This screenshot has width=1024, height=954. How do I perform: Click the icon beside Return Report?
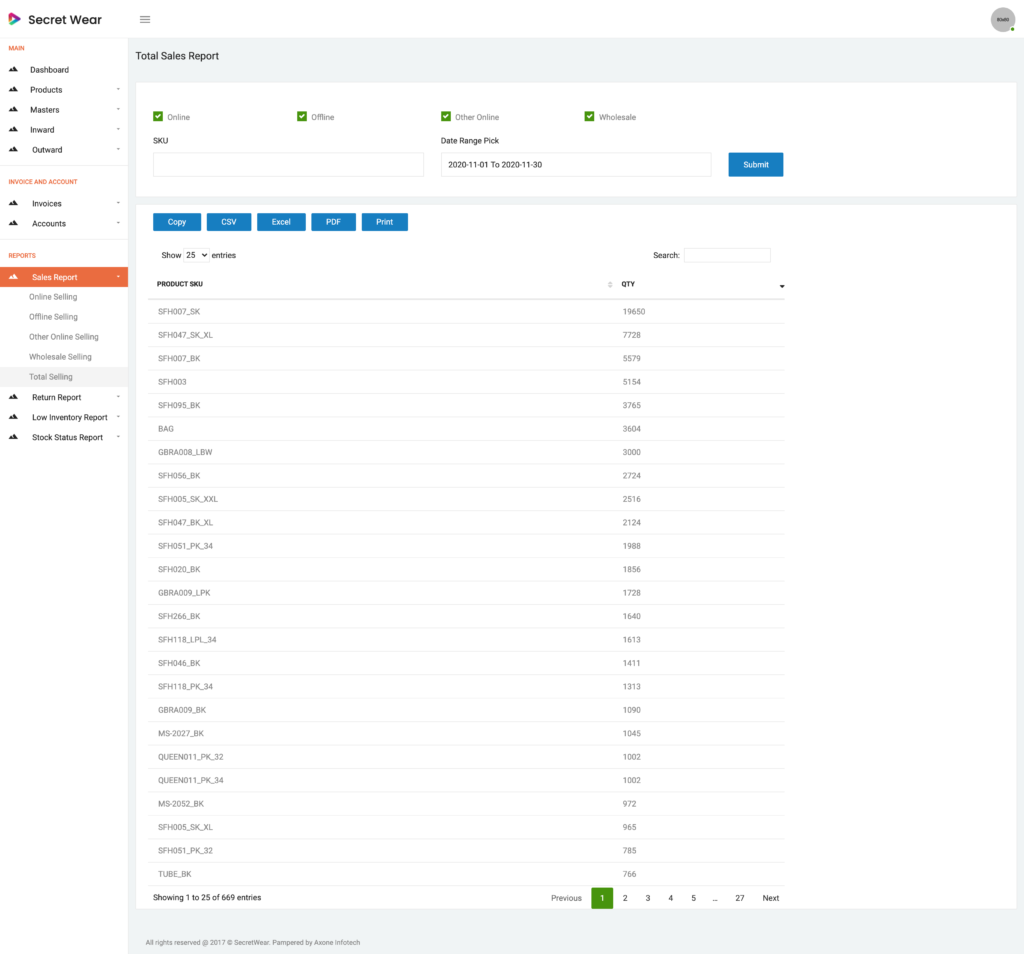(14, 397)
